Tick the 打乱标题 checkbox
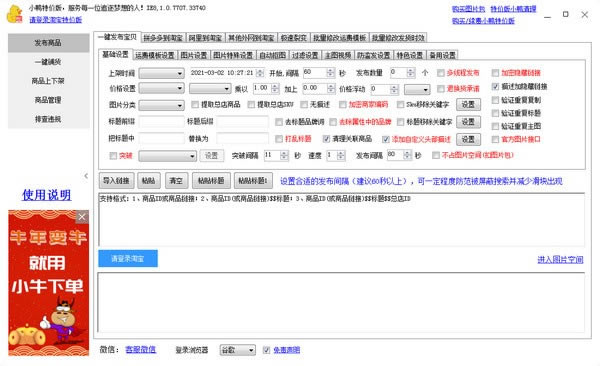 click(x=279, y=139)
